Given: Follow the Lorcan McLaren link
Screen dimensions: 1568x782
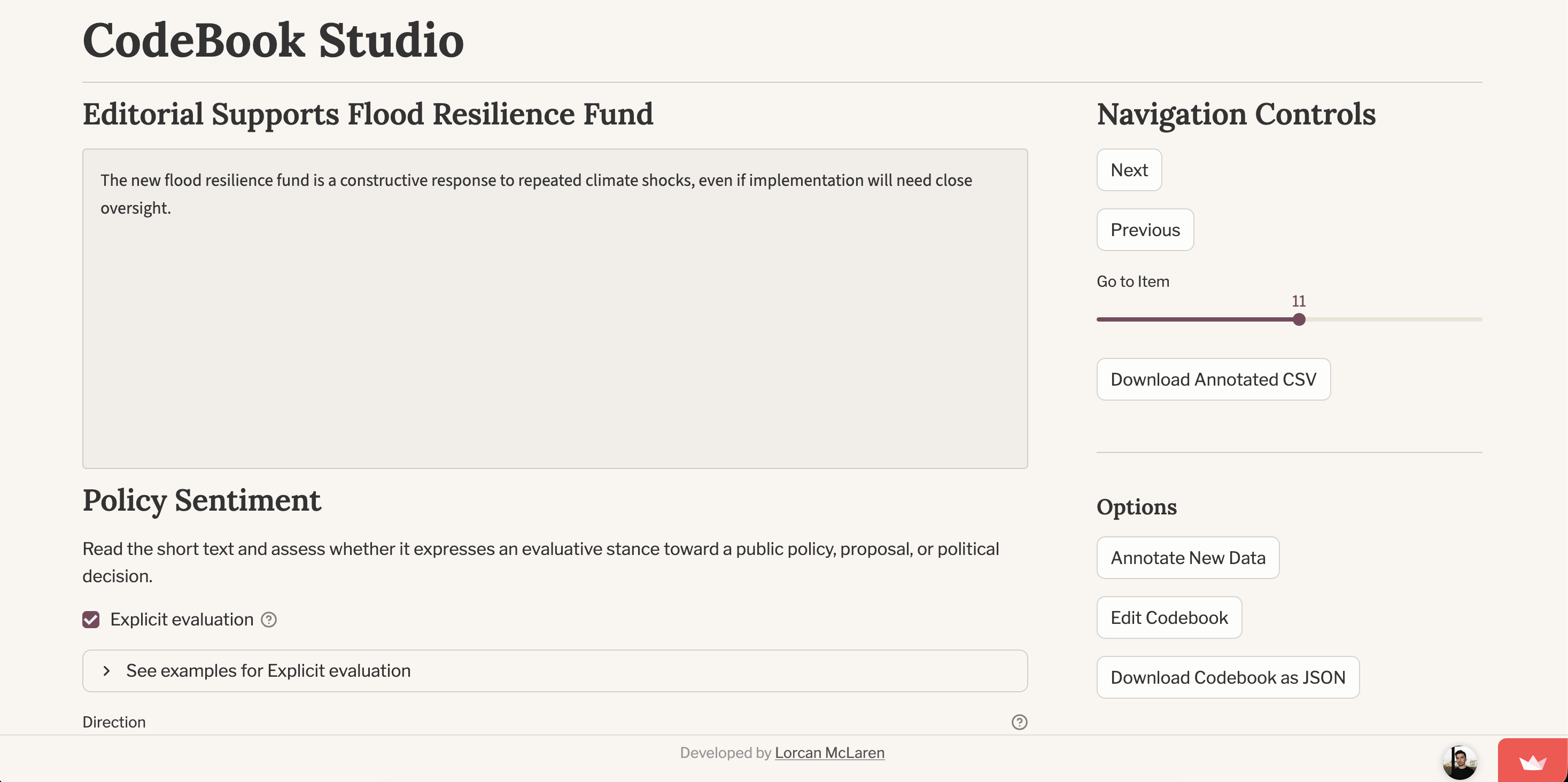Looking at the screenshot, I should [x=829, y=753].
